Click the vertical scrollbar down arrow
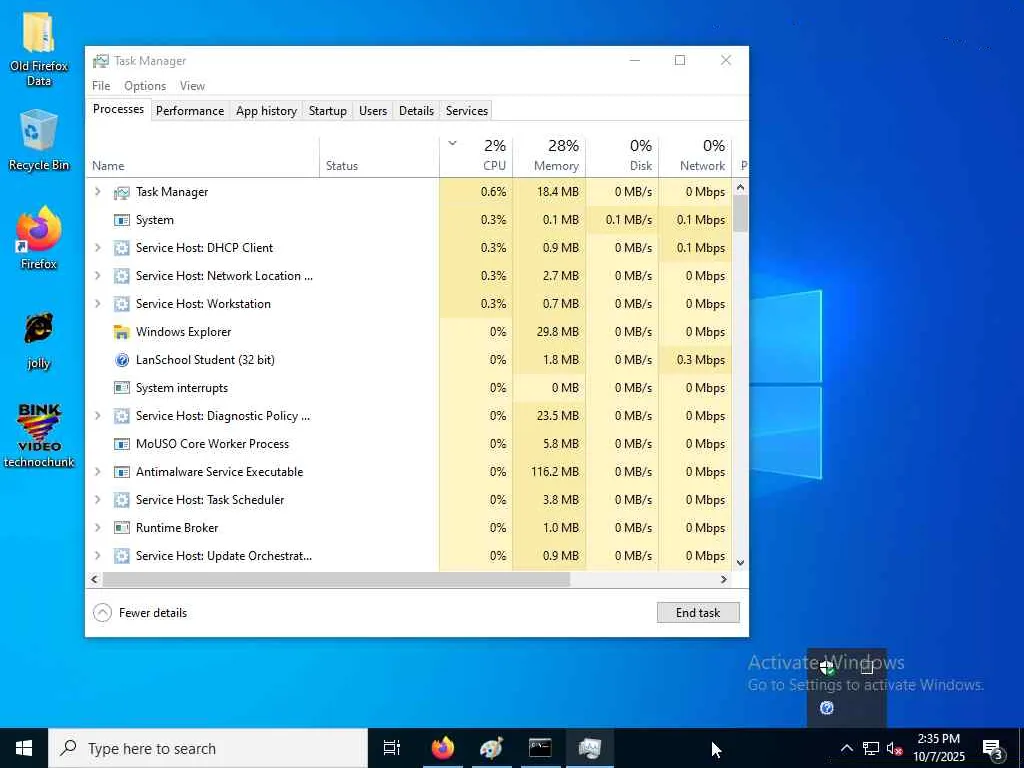 click(x=741, y=562)
